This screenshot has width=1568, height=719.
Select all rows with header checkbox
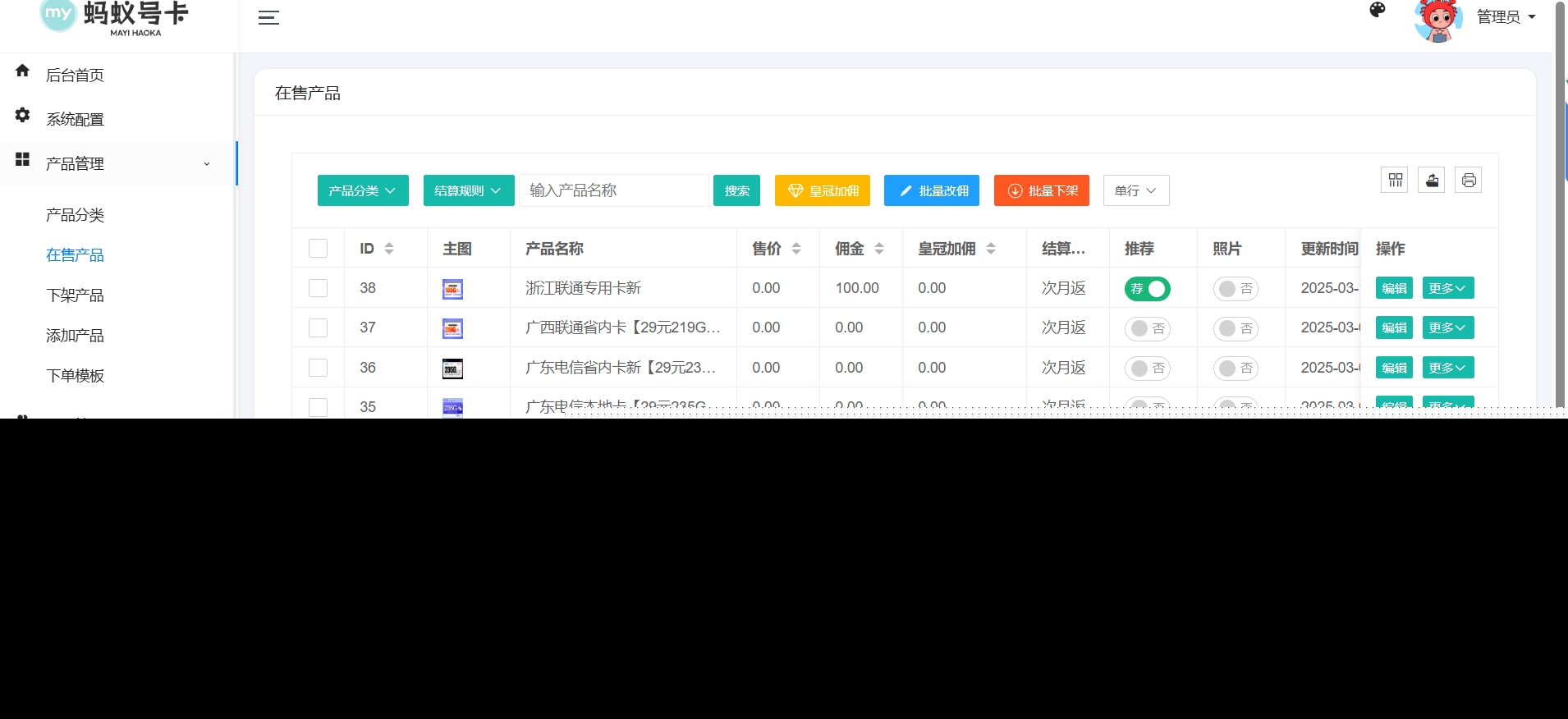pos(318,249)
